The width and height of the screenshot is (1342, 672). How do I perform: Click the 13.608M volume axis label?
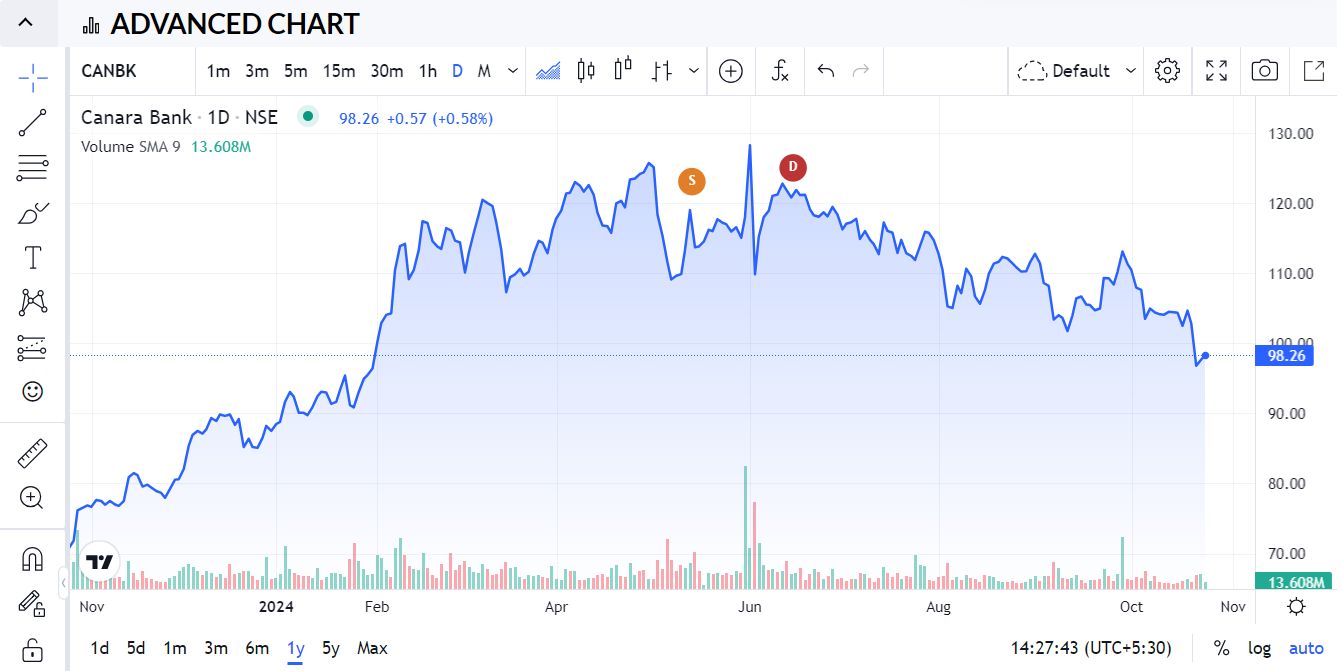coord(1294,582)
